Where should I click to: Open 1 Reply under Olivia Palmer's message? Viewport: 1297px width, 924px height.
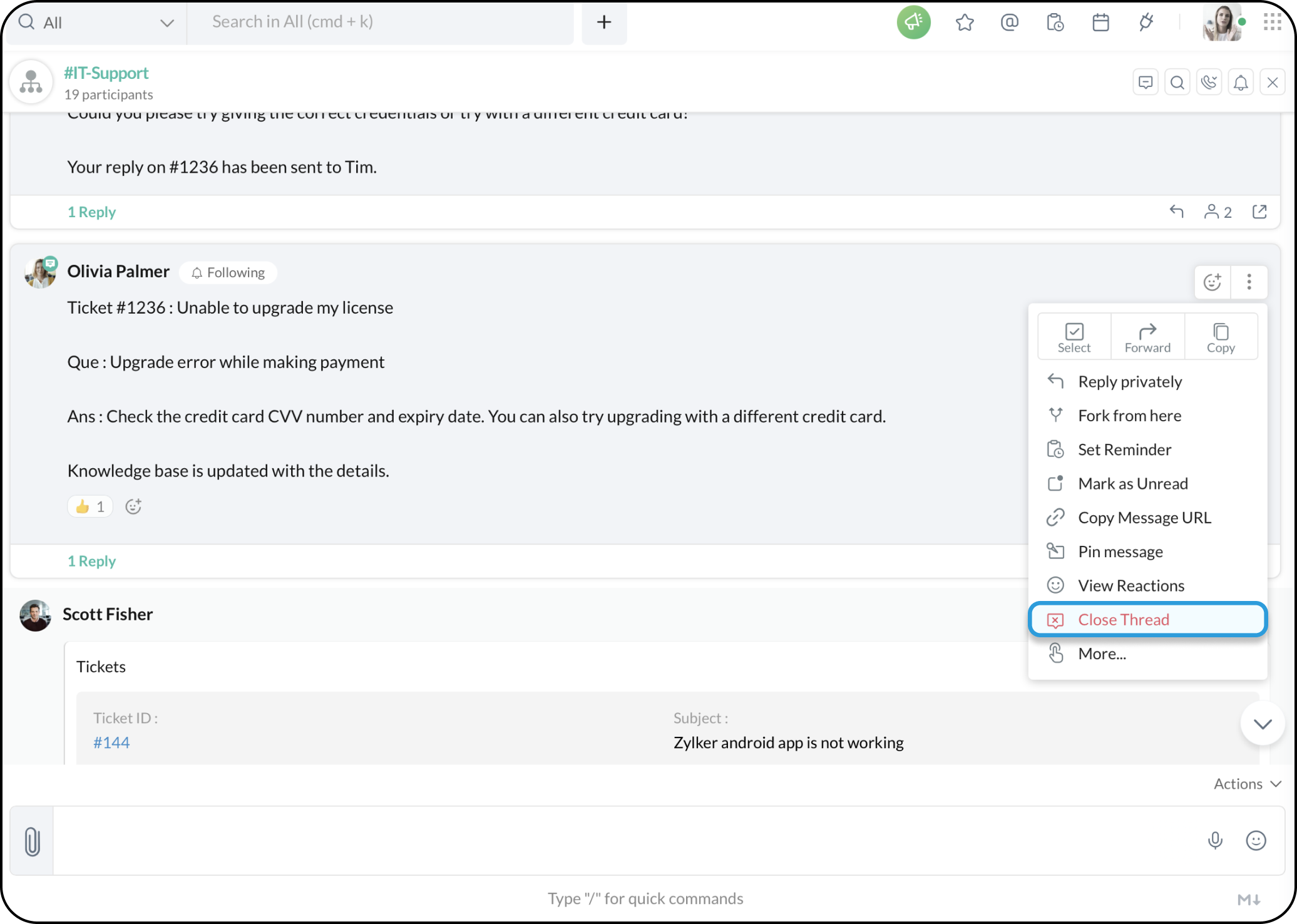pyautogui.click(x=91, y=561)
